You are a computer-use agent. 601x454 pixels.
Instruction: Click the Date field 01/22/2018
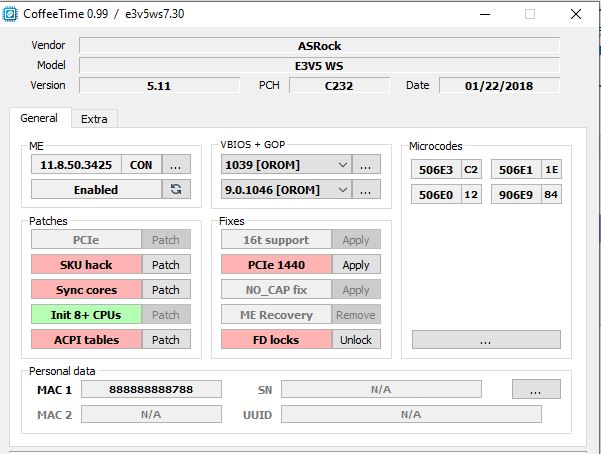tap(499, 86)
